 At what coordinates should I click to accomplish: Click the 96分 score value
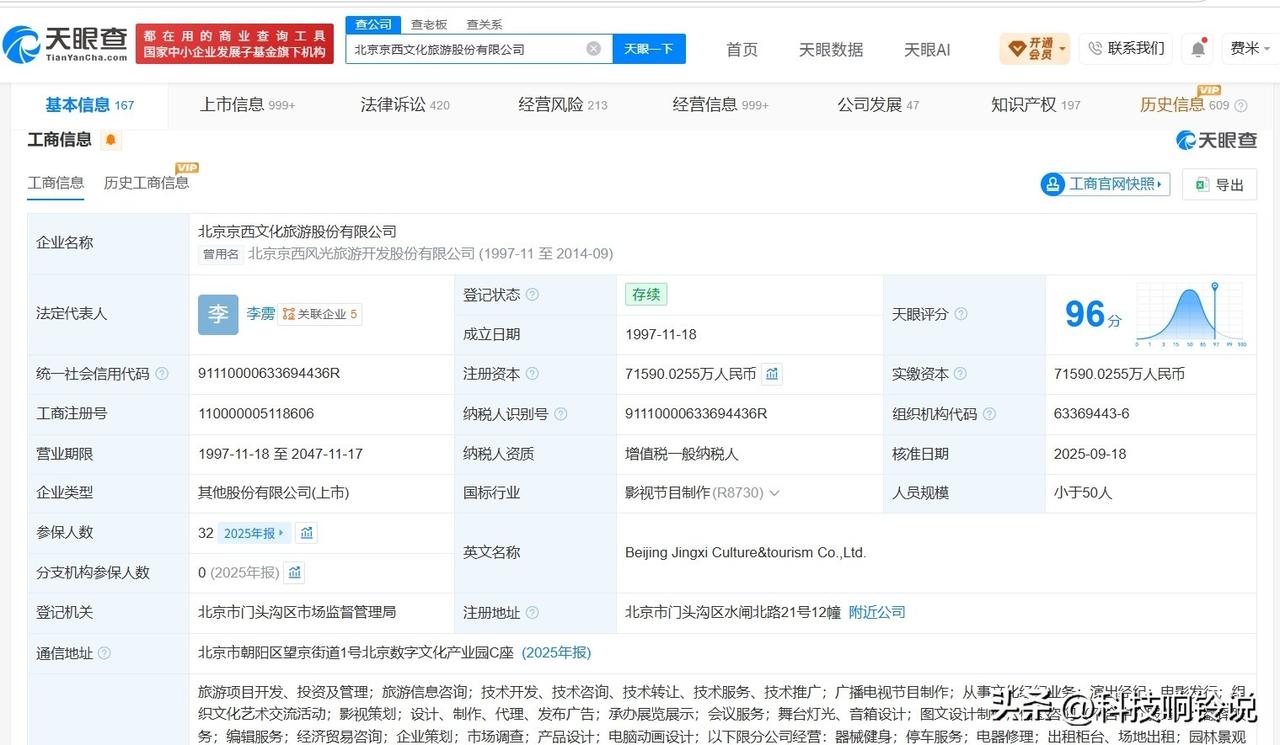1093,315
